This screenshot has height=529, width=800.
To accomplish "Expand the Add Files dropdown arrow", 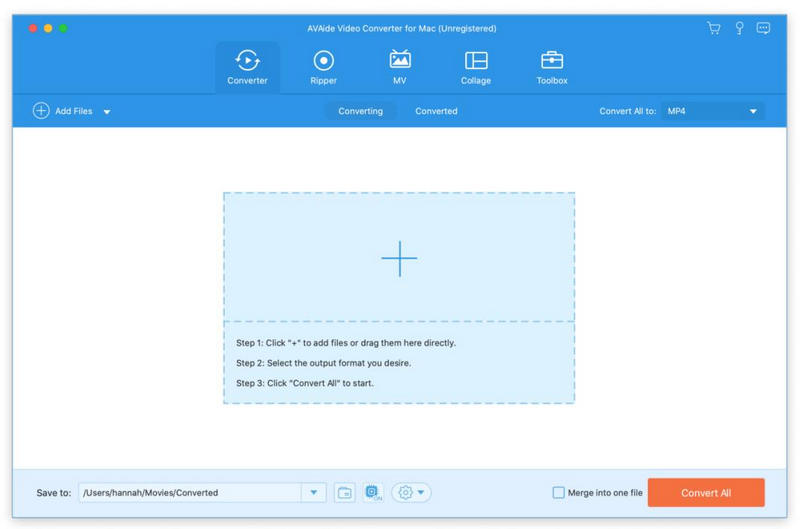I will point(107,112).
